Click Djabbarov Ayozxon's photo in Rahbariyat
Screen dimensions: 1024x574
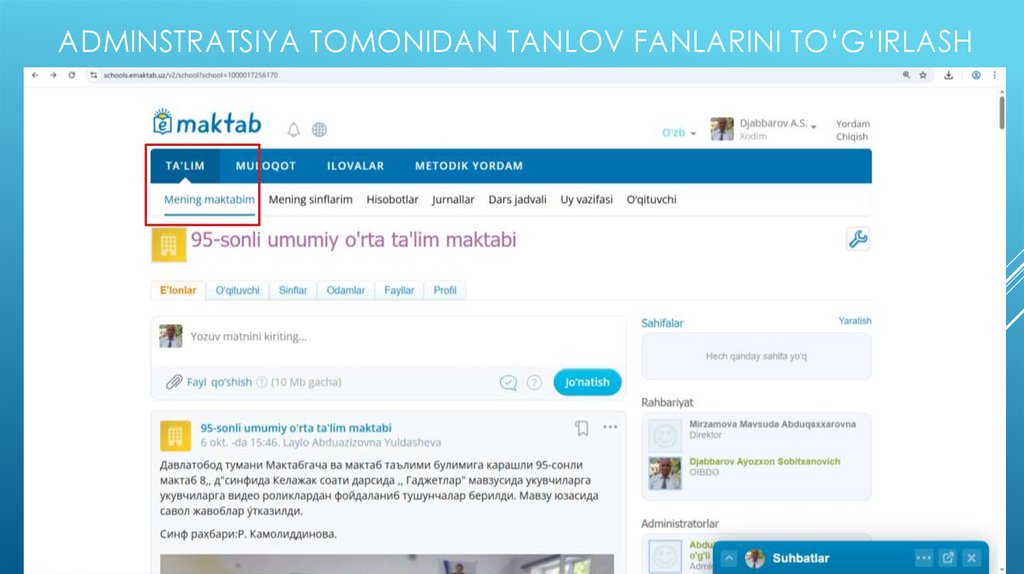tap(665, 473)
